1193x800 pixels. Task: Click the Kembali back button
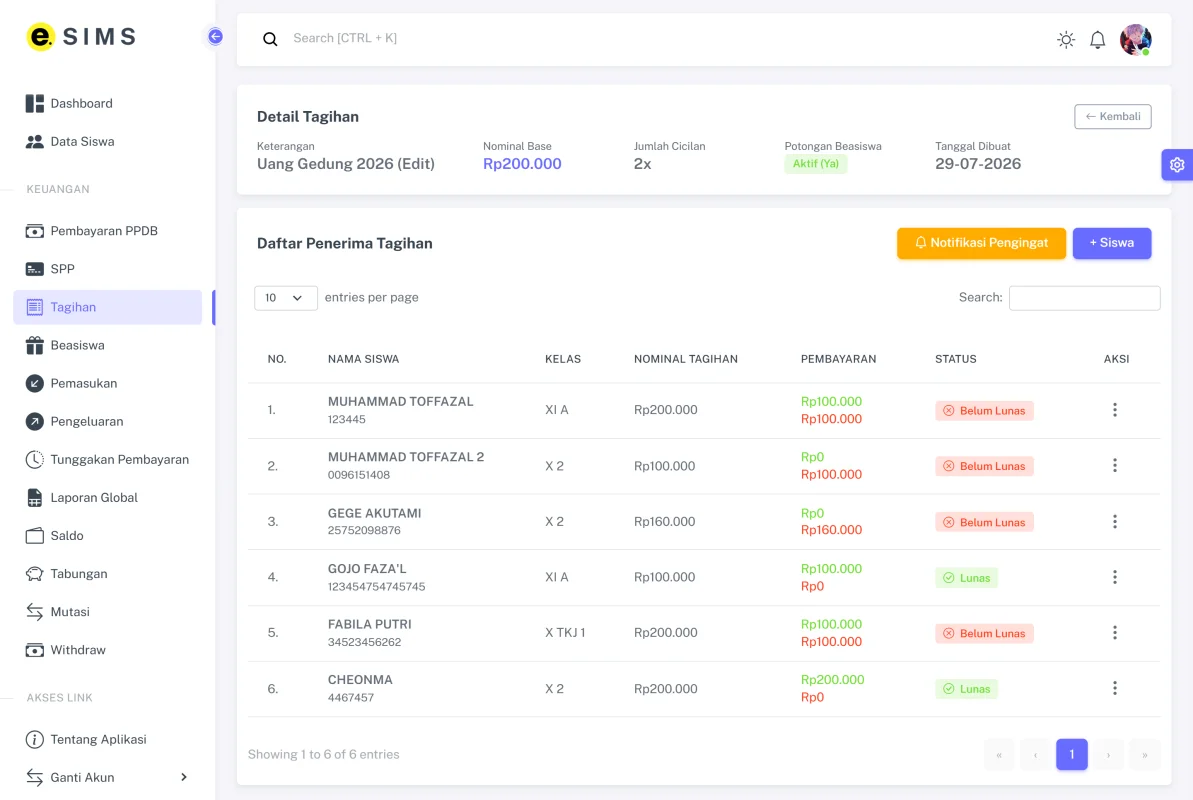tap(1112, 116)
